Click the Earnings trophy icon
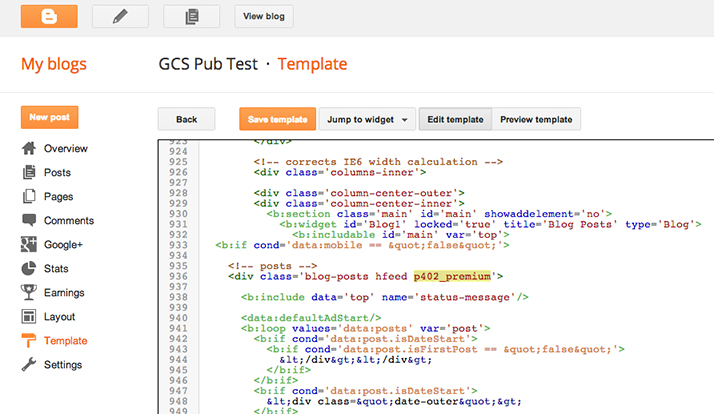 [x=29, y=292]
